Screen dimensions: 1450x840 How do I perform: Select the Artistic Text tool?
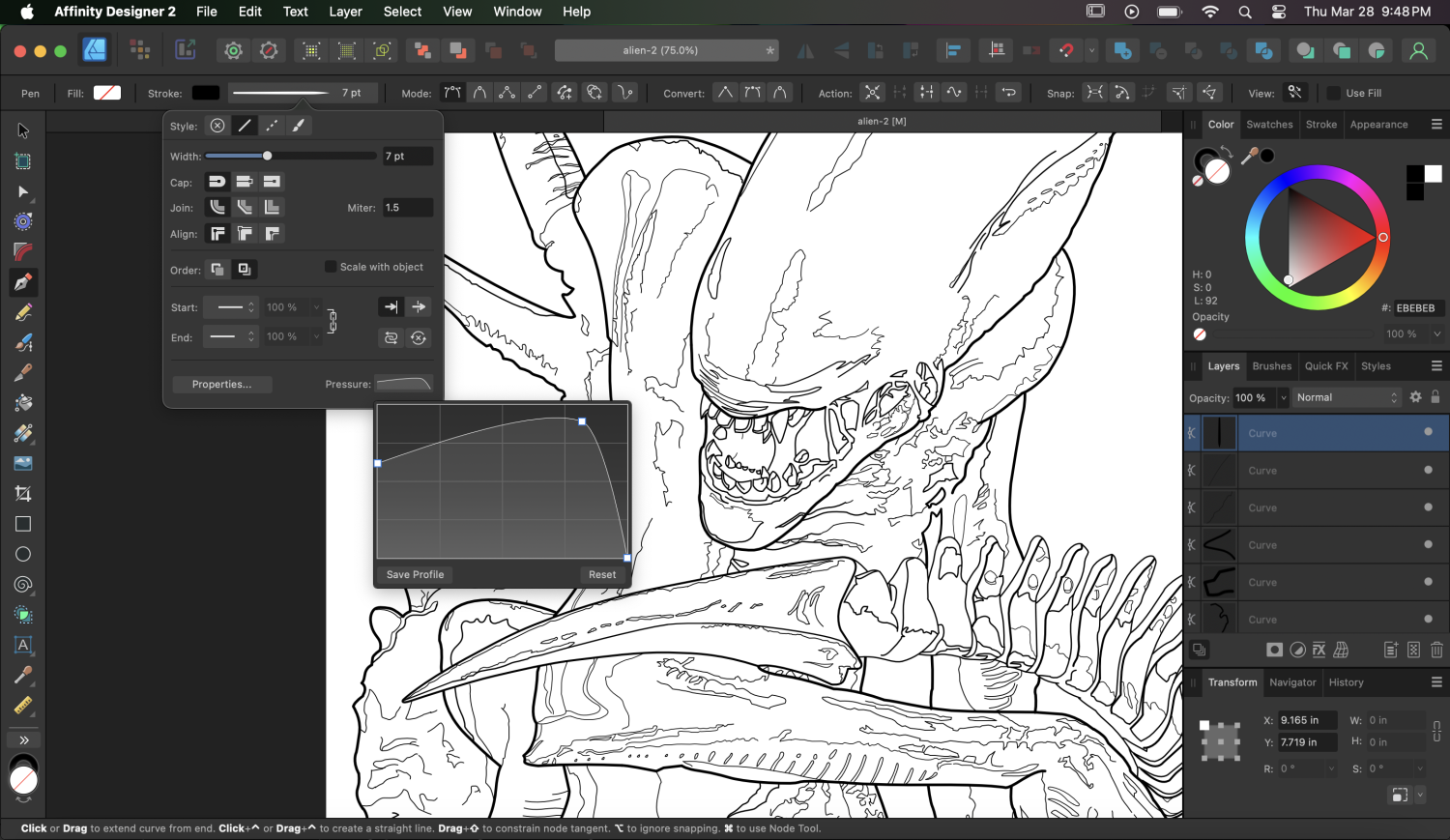click(x=23, y=646)
